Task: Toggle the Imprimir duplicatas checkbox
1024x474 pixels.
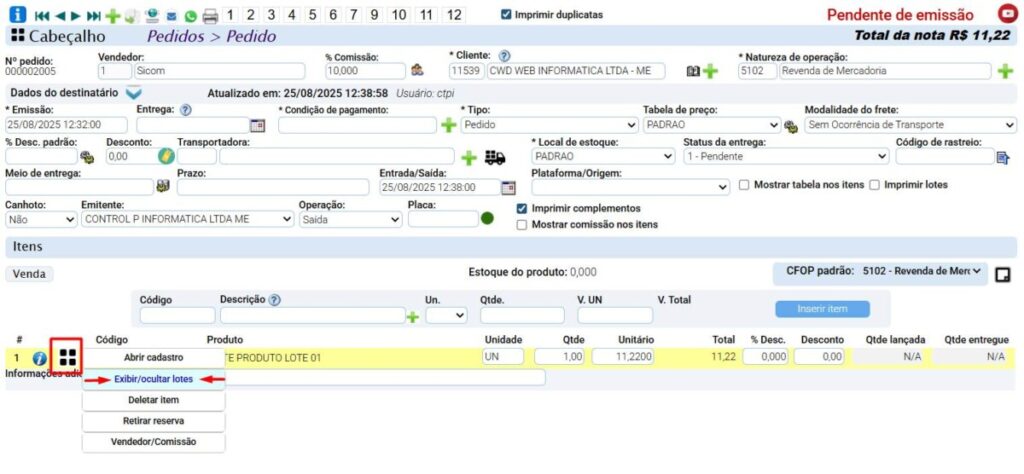Action: click(x=506, y=15)
